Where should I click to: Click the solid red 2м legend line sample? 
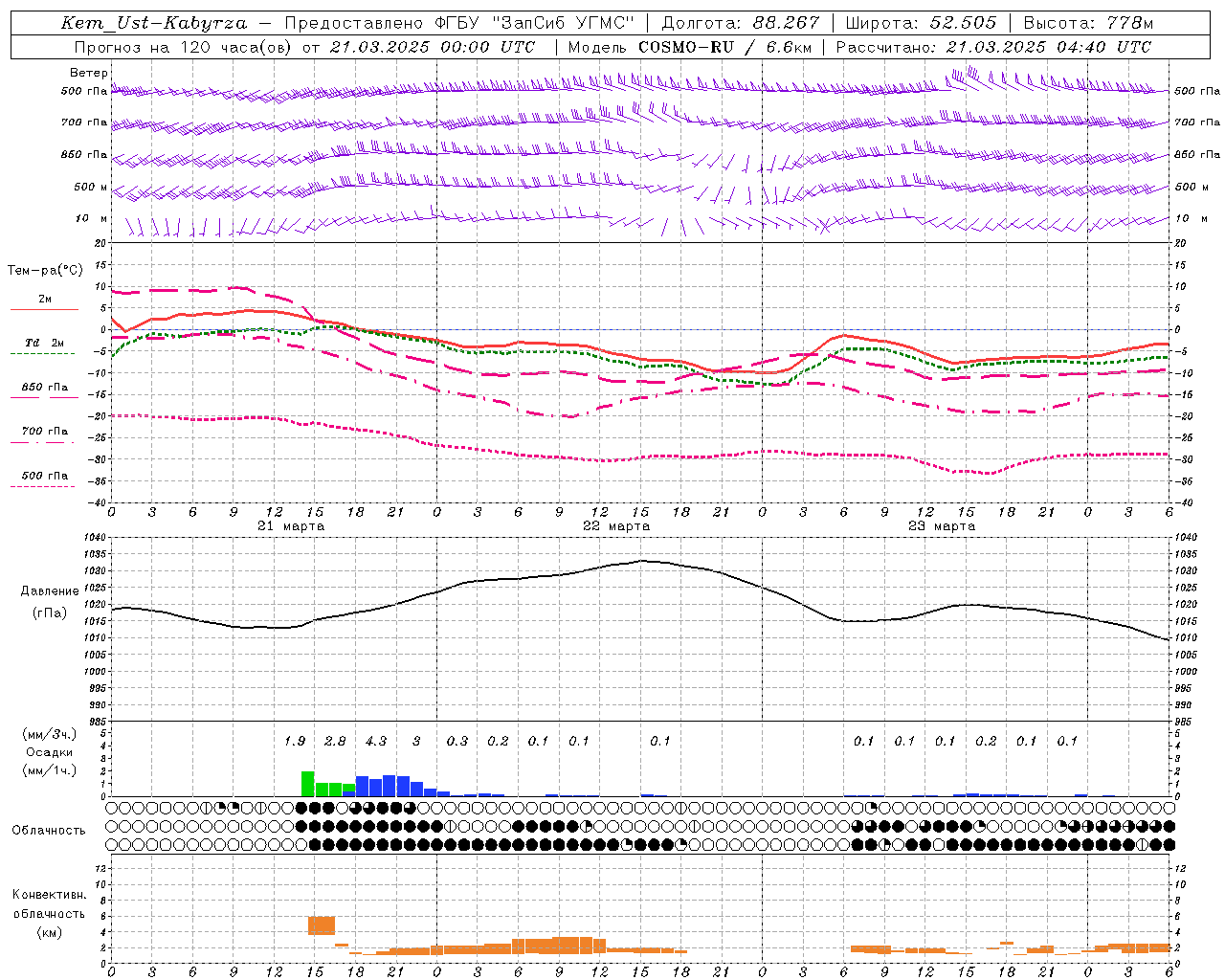coord(44,309)
